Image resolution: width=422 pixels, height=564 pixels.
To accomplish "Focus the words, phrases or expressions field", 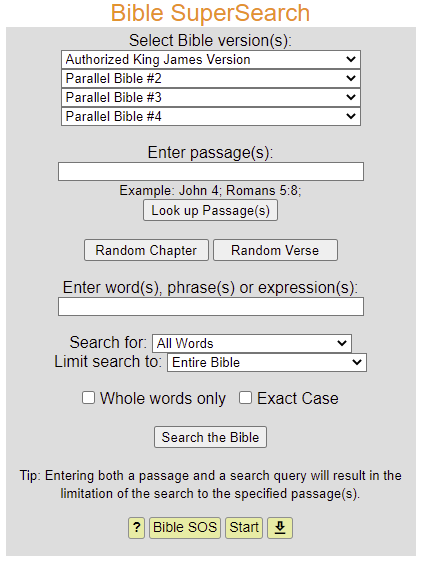I will (x=211, y=306).
